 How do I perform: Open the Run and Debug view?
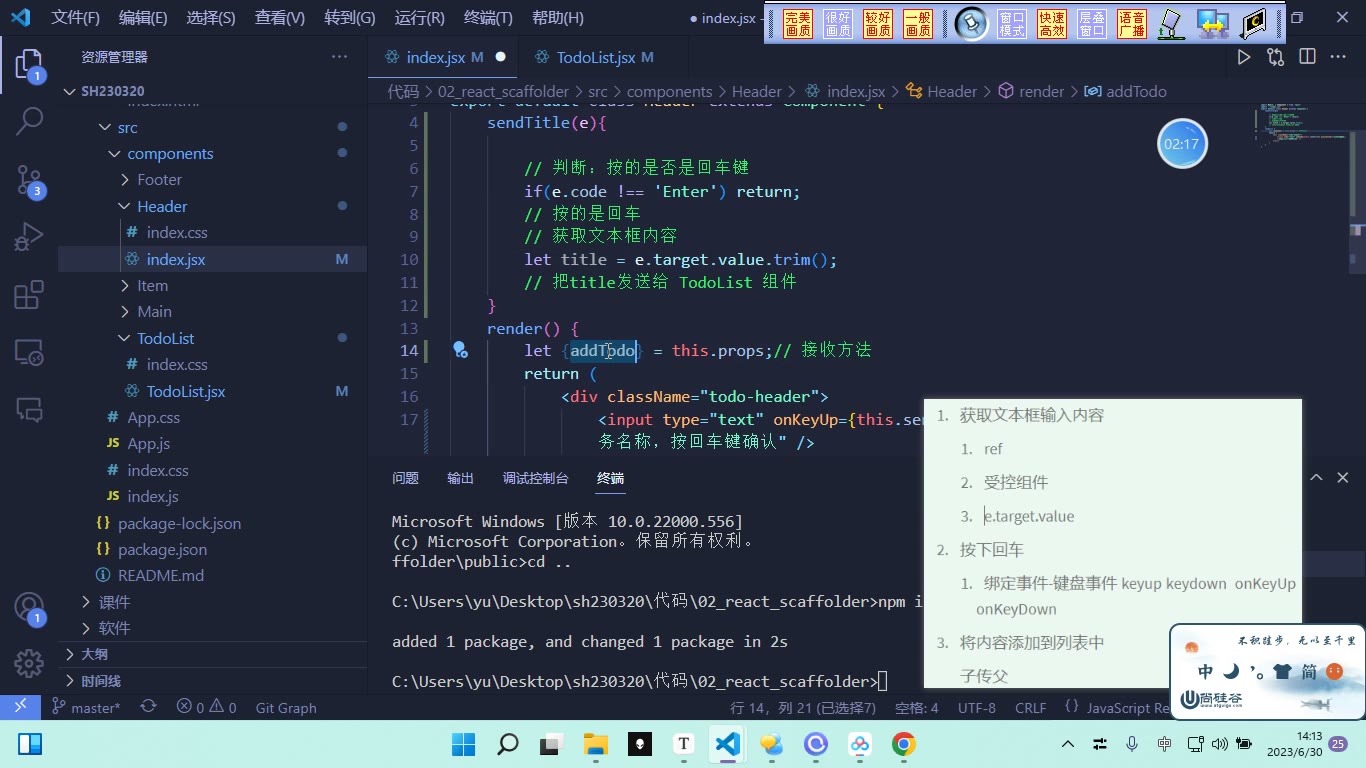(29, 237)
